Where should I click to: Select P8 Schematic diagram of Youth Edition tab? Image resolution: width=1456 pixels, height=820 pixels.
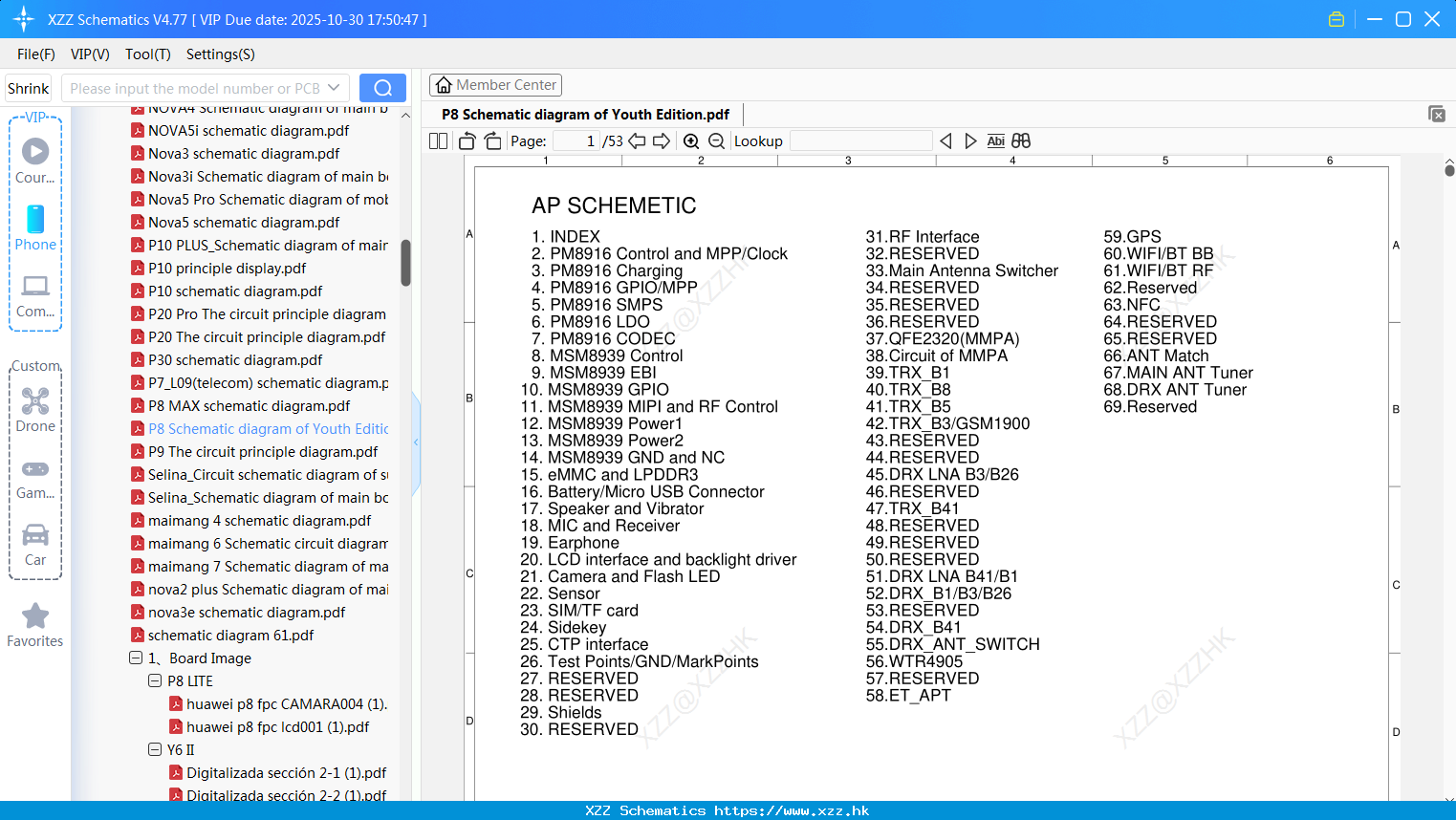pos(585,115)
